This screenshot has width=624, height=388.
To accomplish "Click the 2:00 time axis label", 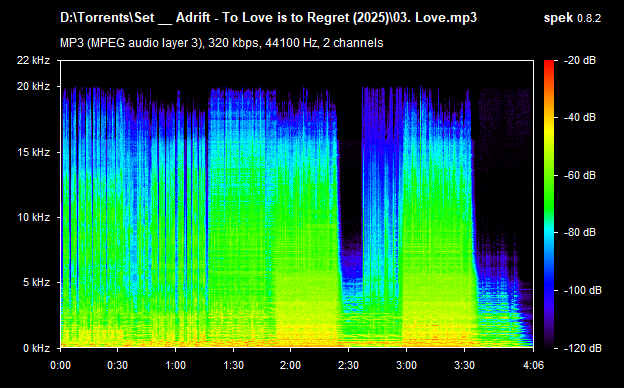I will pos(291,365).
